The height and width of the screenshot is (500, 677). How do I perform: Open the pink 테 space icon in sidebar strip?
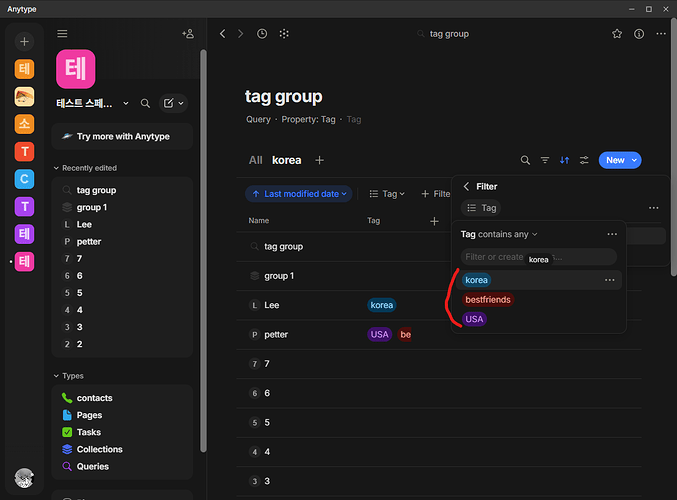pos(25,262)
